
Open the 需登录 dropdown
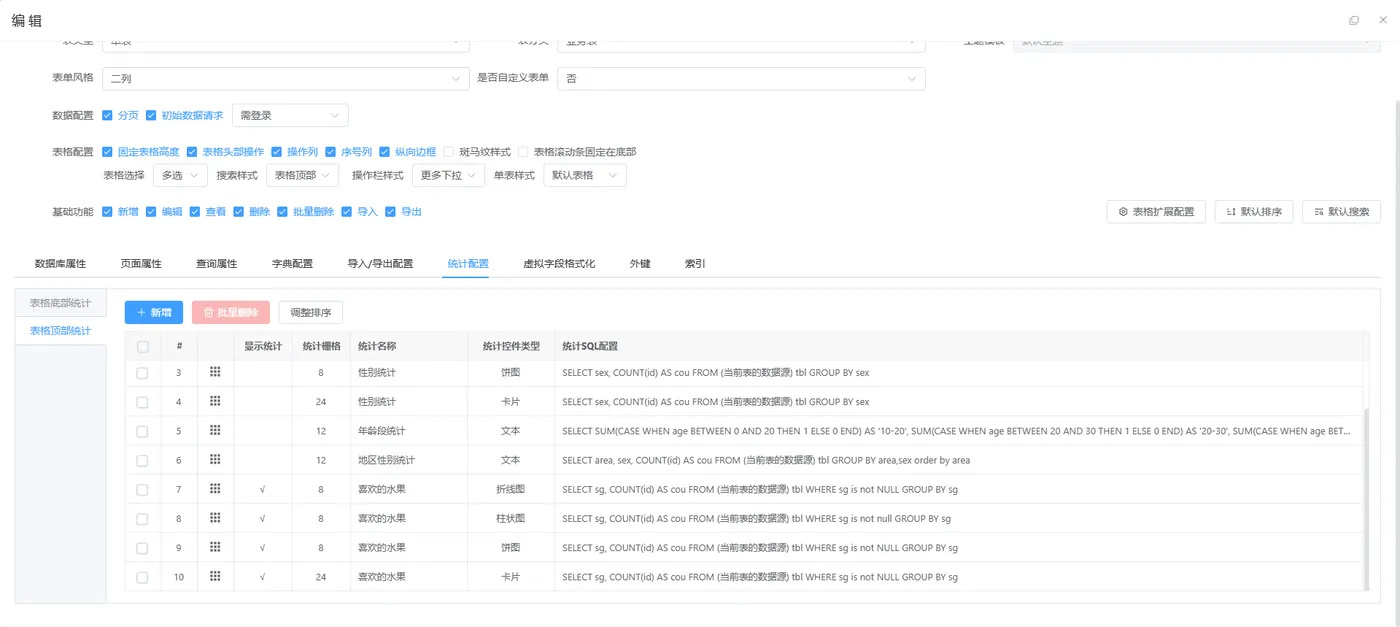point(288,115)
